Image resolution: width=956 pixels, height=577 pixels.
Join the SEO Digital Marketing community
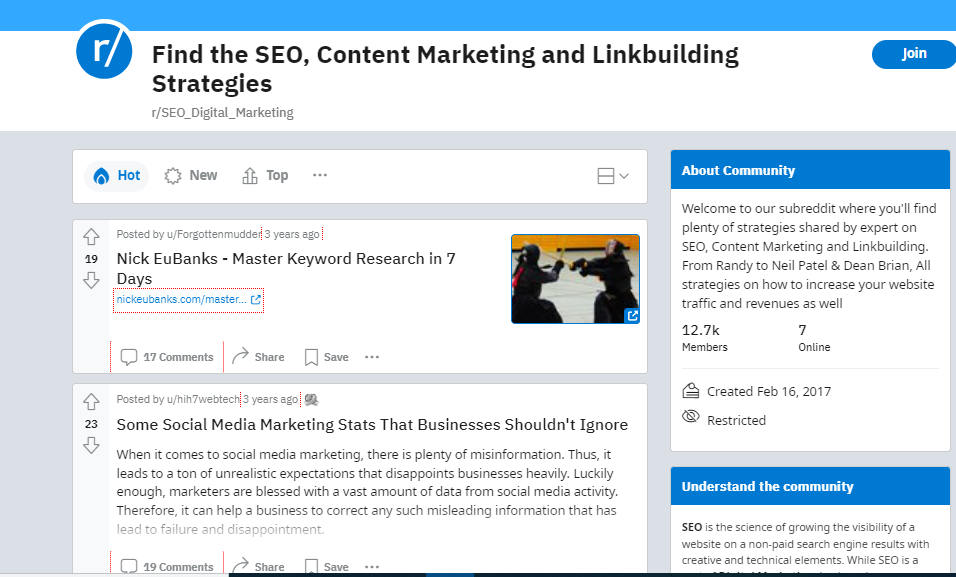tap(913, 54)
